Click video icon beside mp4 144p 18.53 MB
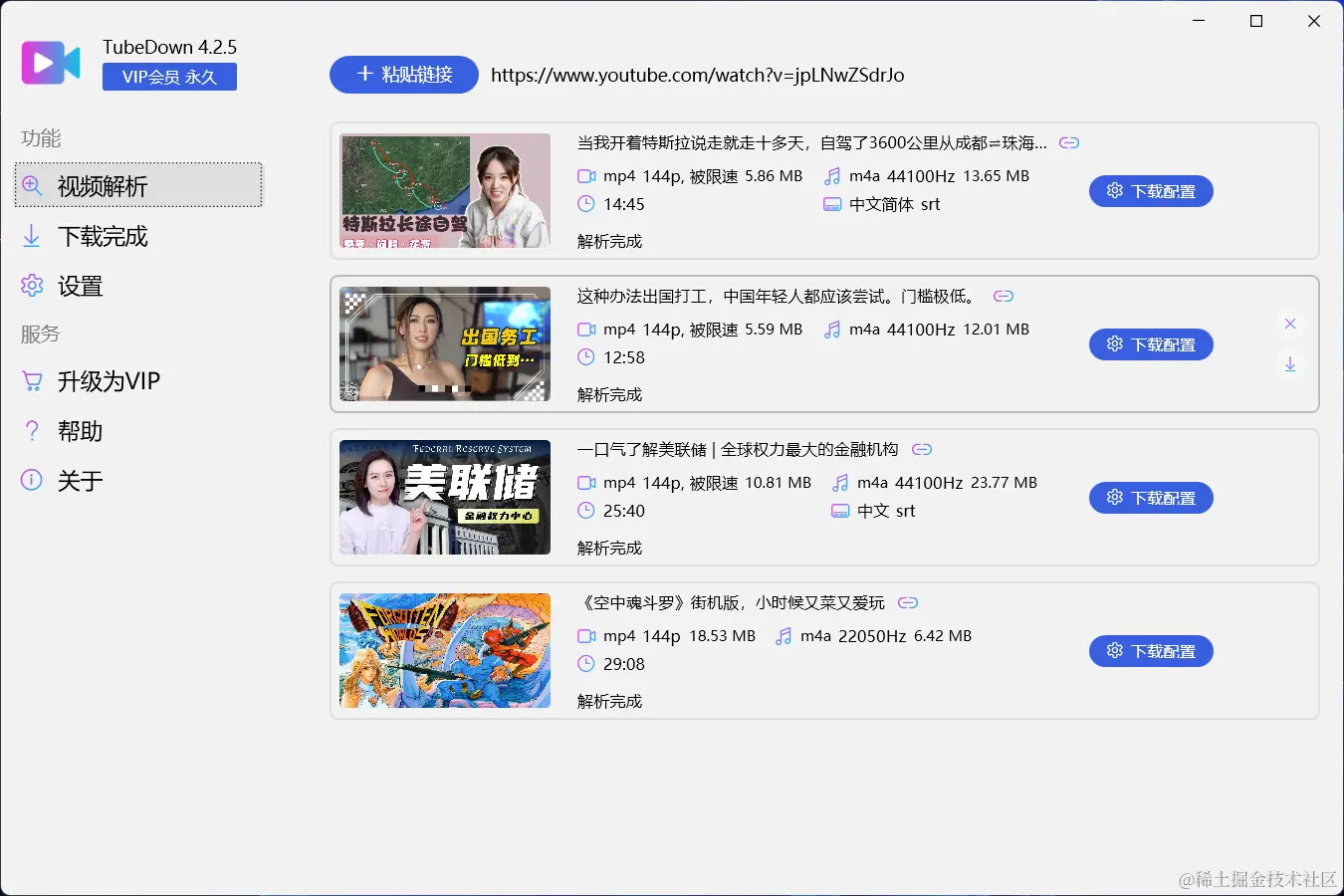 click(586, 636)
